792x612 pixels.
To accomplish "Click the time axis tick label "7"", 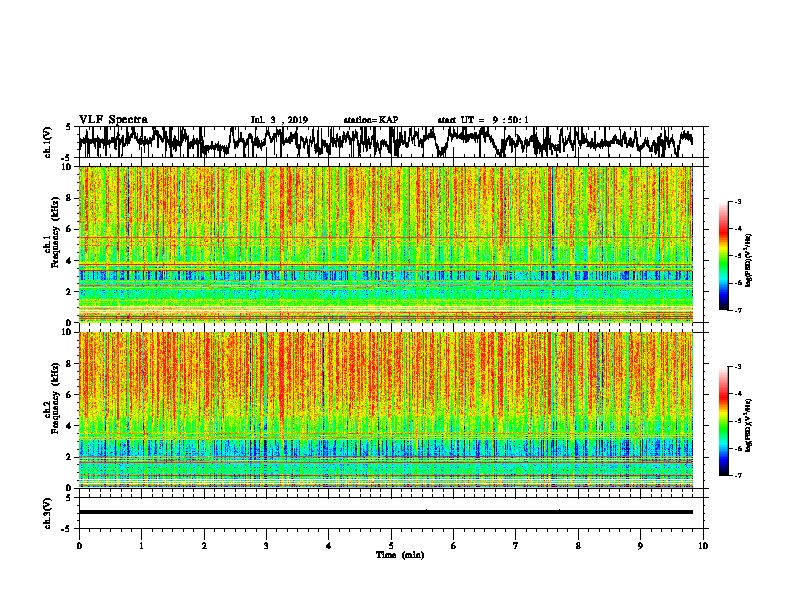I will [516, 546].
